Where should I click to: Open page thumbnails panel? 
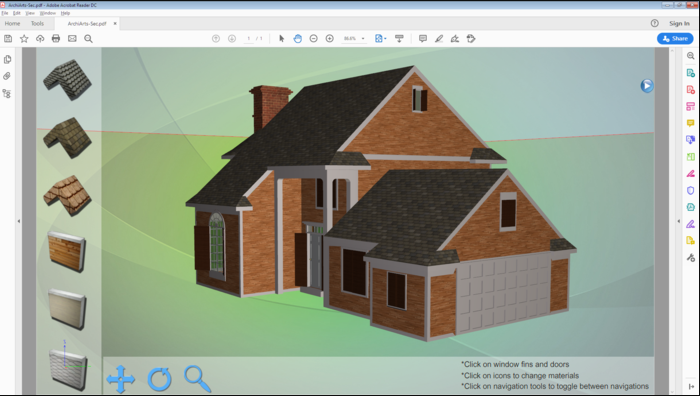pos(7,59)
